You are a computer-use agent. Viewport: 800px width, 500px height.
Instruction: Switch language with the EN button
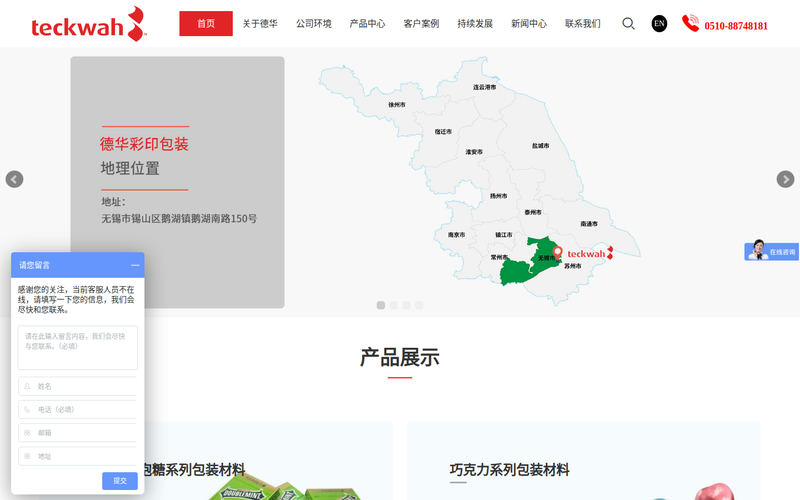(x=659, y=23)
